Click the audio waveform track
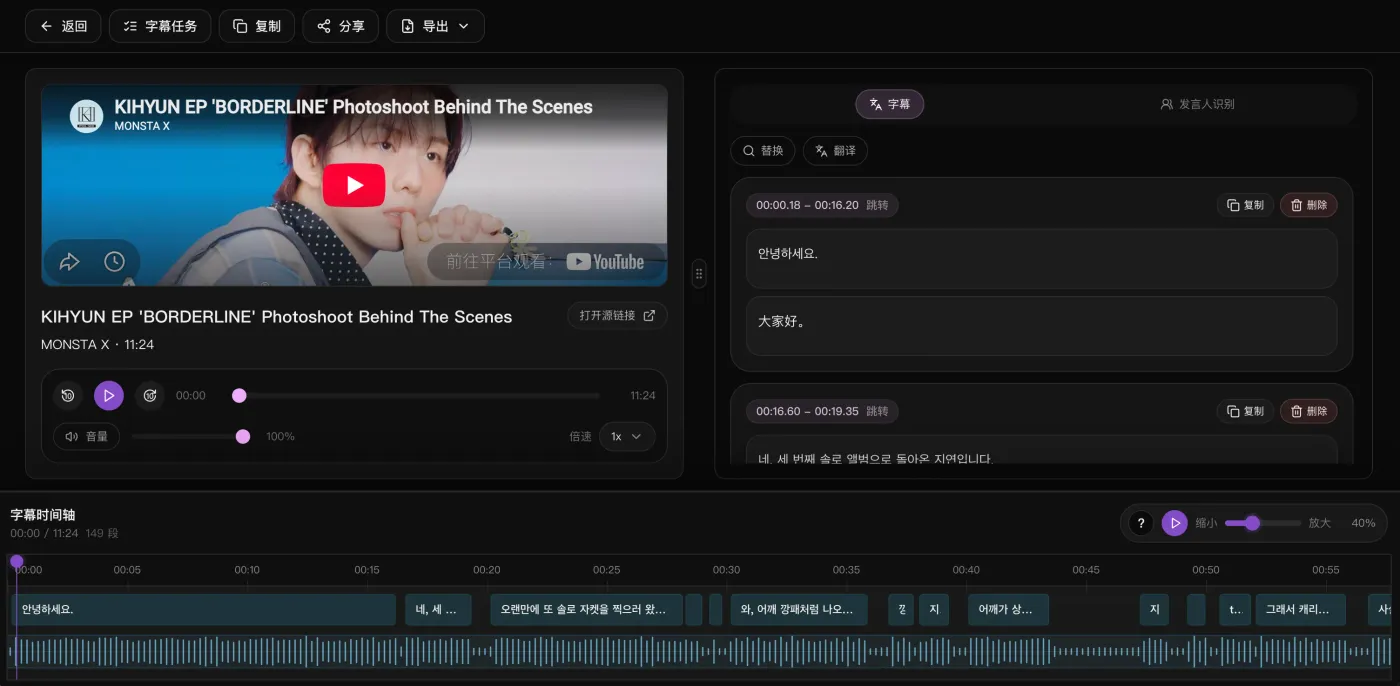 coord(700,653)
